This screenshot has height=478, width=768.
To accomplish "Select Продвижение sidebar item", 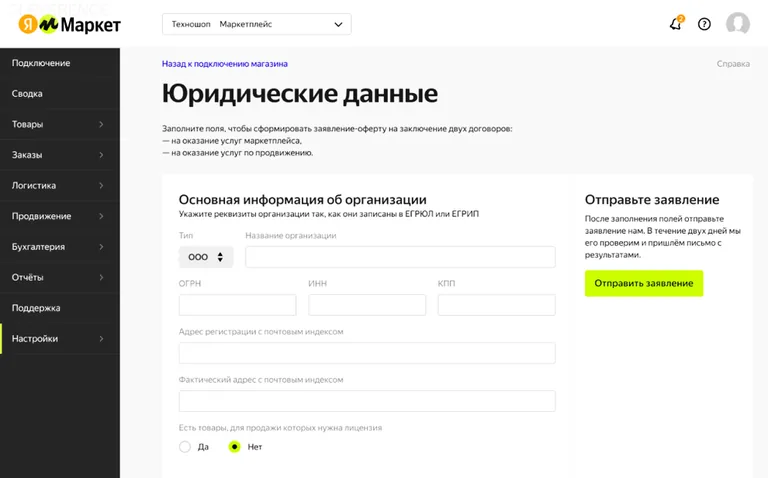I will [60, 216].
